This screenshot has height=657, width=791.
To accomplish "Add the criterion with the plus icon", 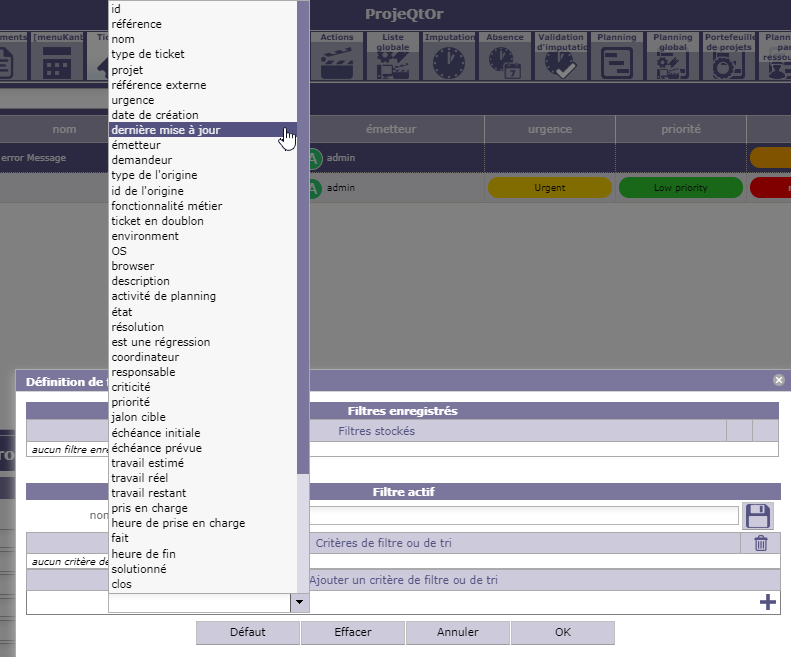I will pos(768,602).
